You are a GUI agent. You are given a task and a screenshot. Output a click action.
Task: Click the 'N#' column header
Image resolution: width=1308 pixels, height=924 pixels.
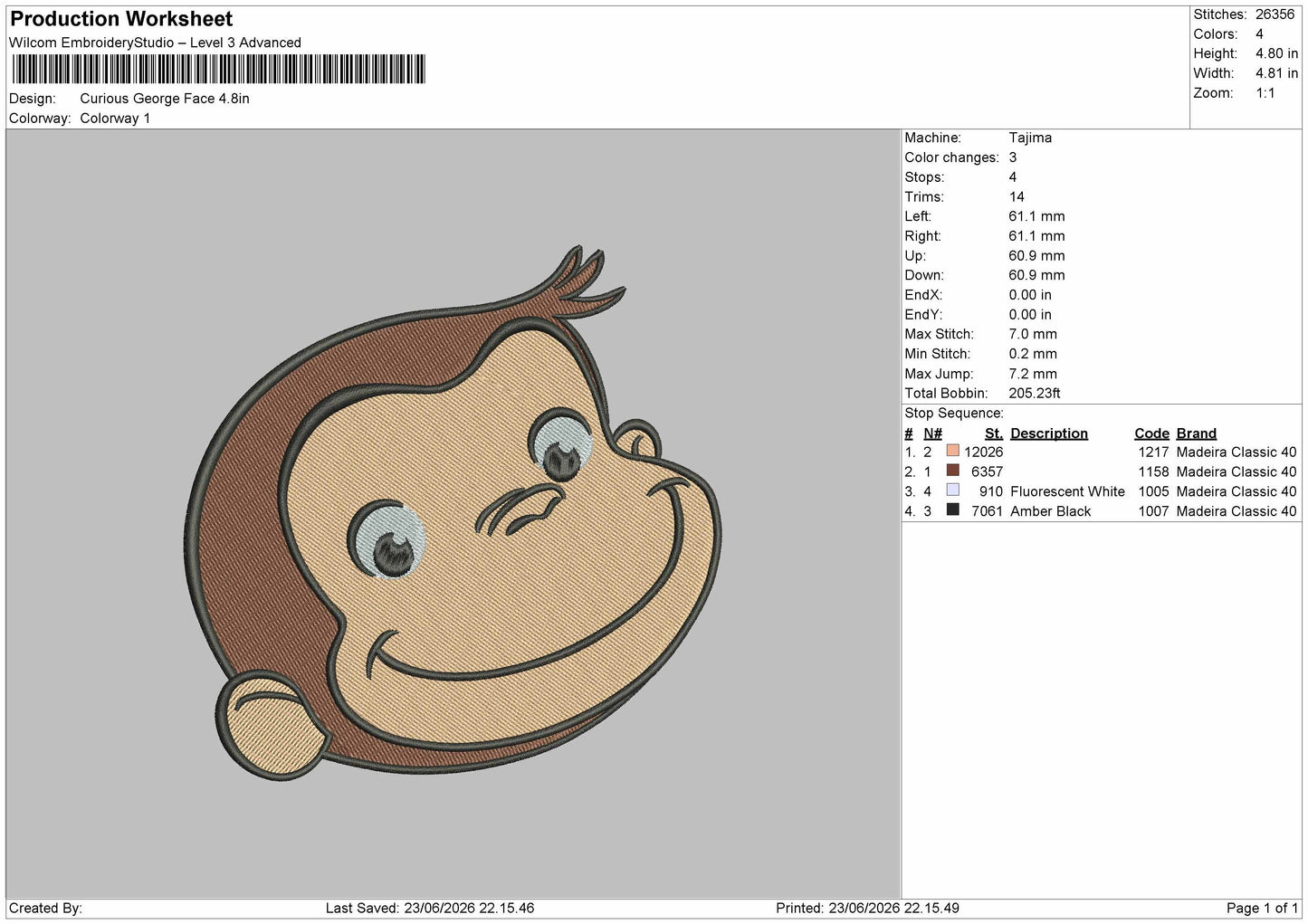tap(932, 433)
